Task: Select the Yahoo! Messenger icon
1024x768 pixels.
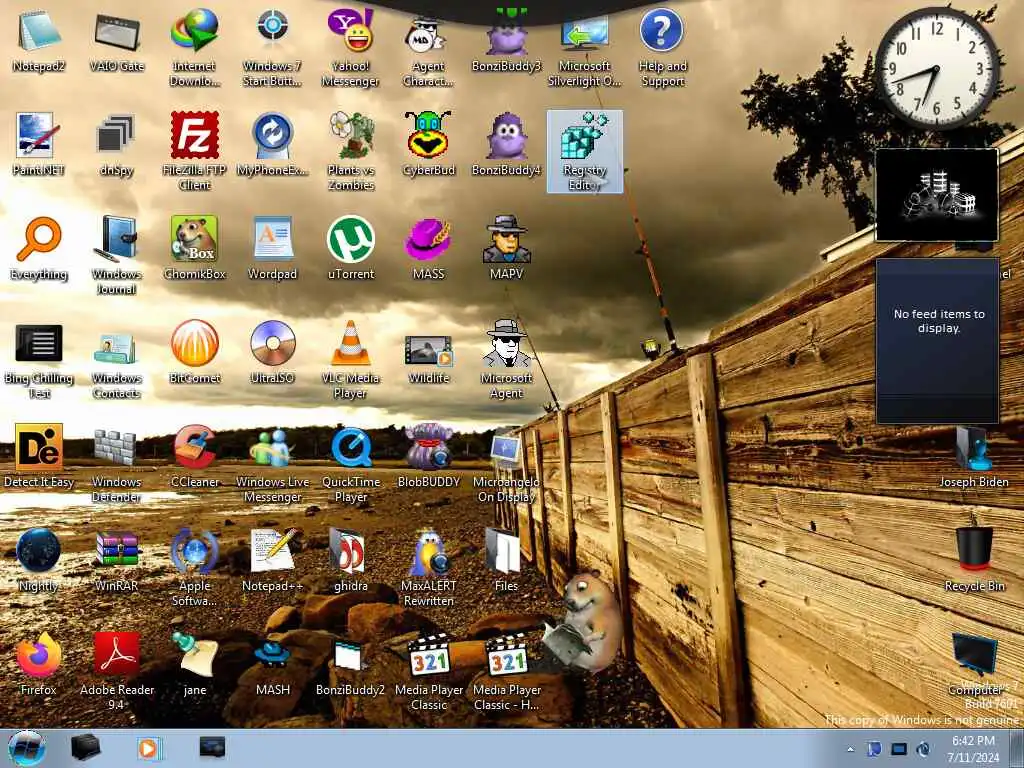Action: click(x=351, y=49)
